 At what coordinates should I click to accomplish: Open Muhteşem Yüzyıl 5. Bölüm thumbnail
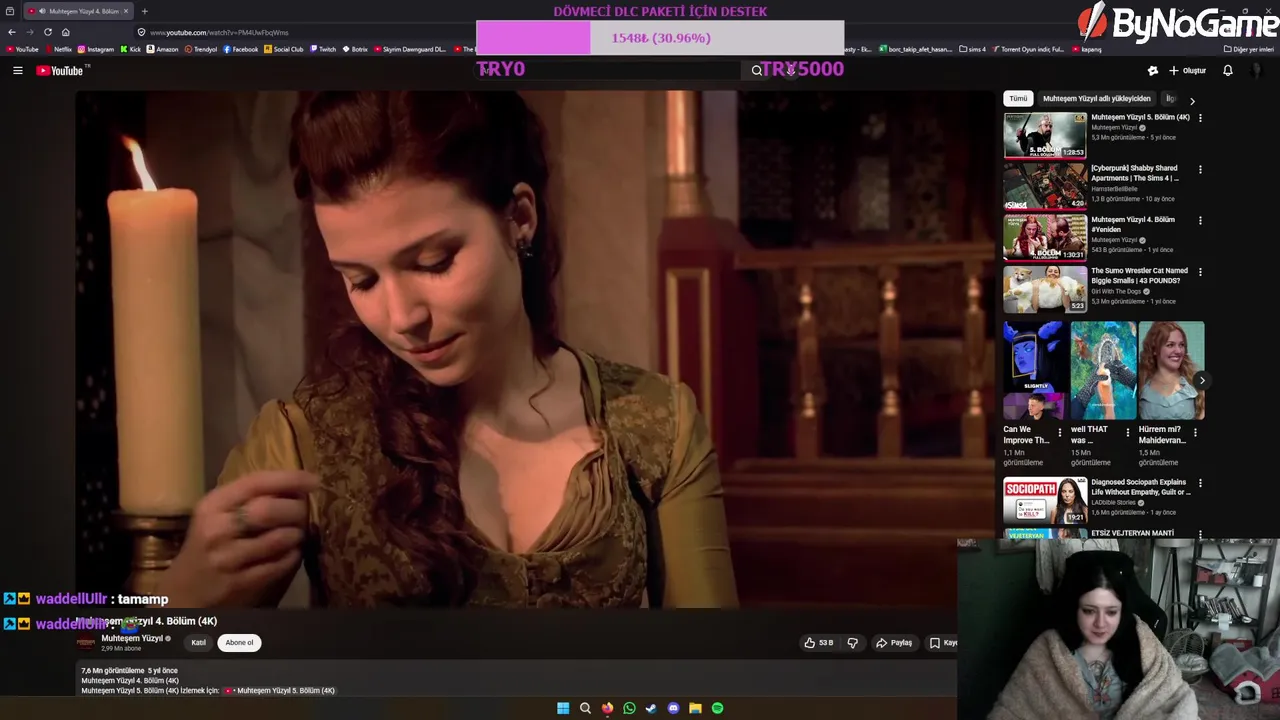(1045, 135)
